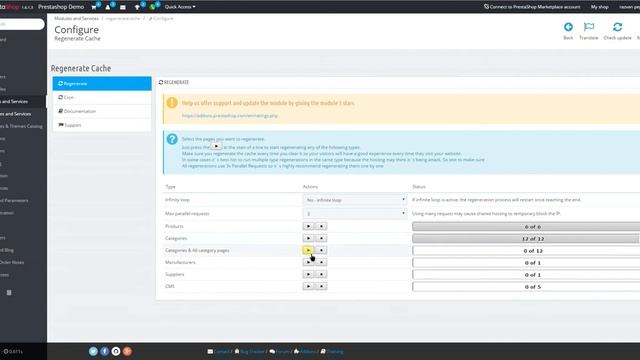Select the Cron tab in side menu
Screen dimensions: 640x360
(102, 98)
